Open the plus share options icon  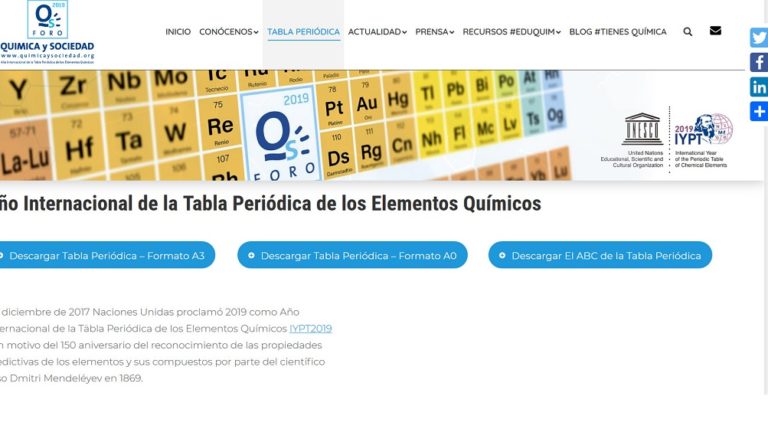click(758, 111)
